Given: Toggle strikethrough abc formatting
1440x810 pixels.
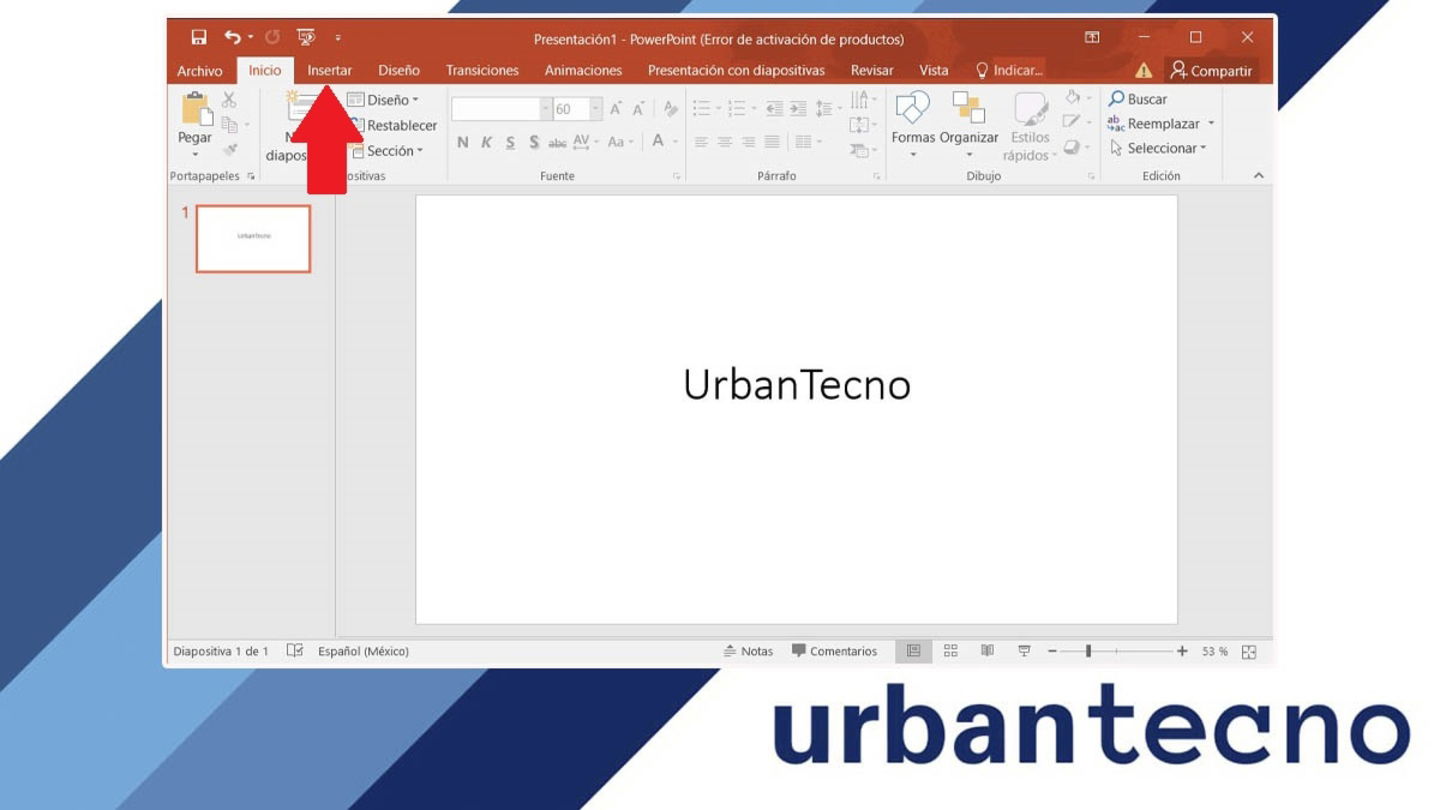Looking at the screenshot, I should point(558,143).
